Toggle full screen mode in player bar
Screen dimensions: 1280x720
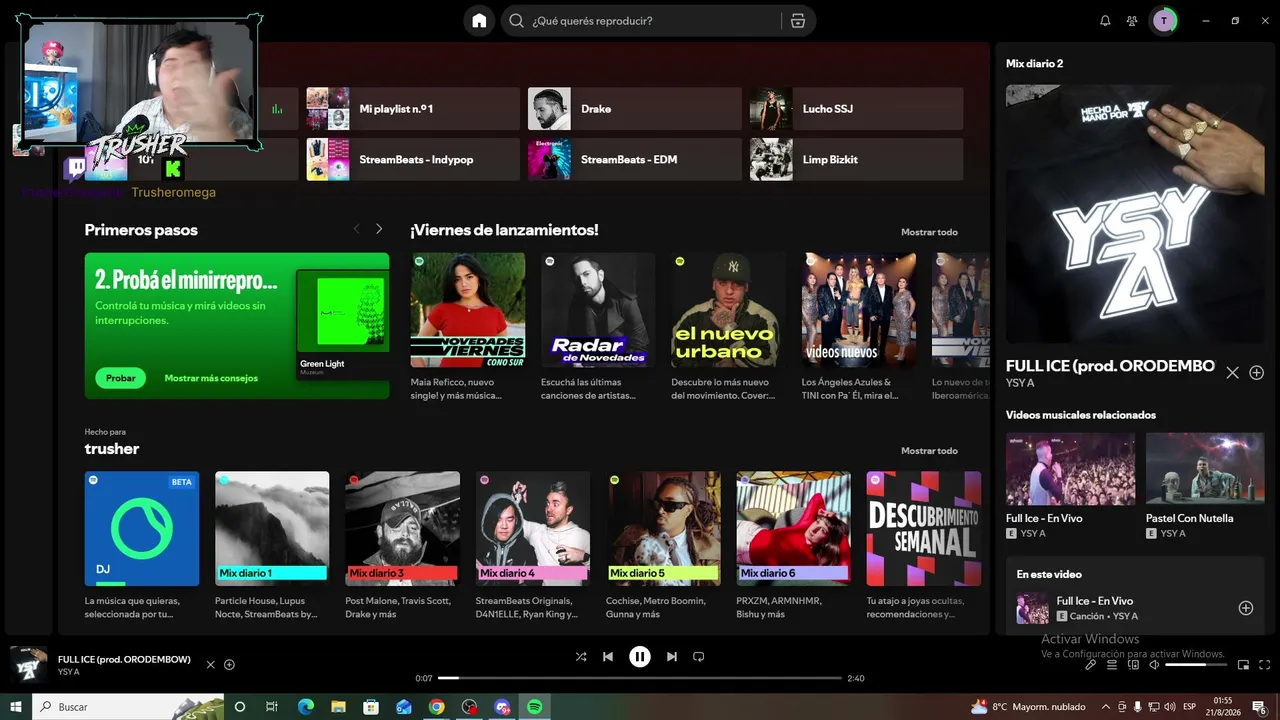pos(1265,665)
